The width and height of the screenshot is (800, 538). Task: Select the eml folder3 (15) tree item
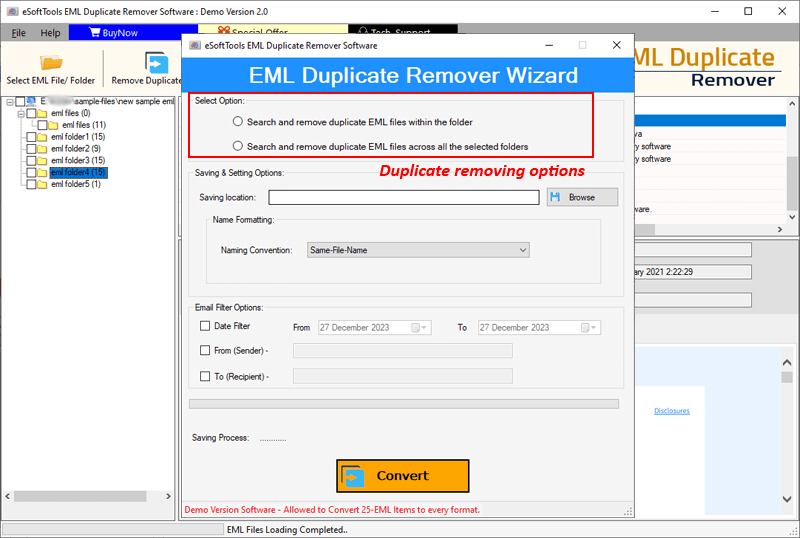coord(78,160)
